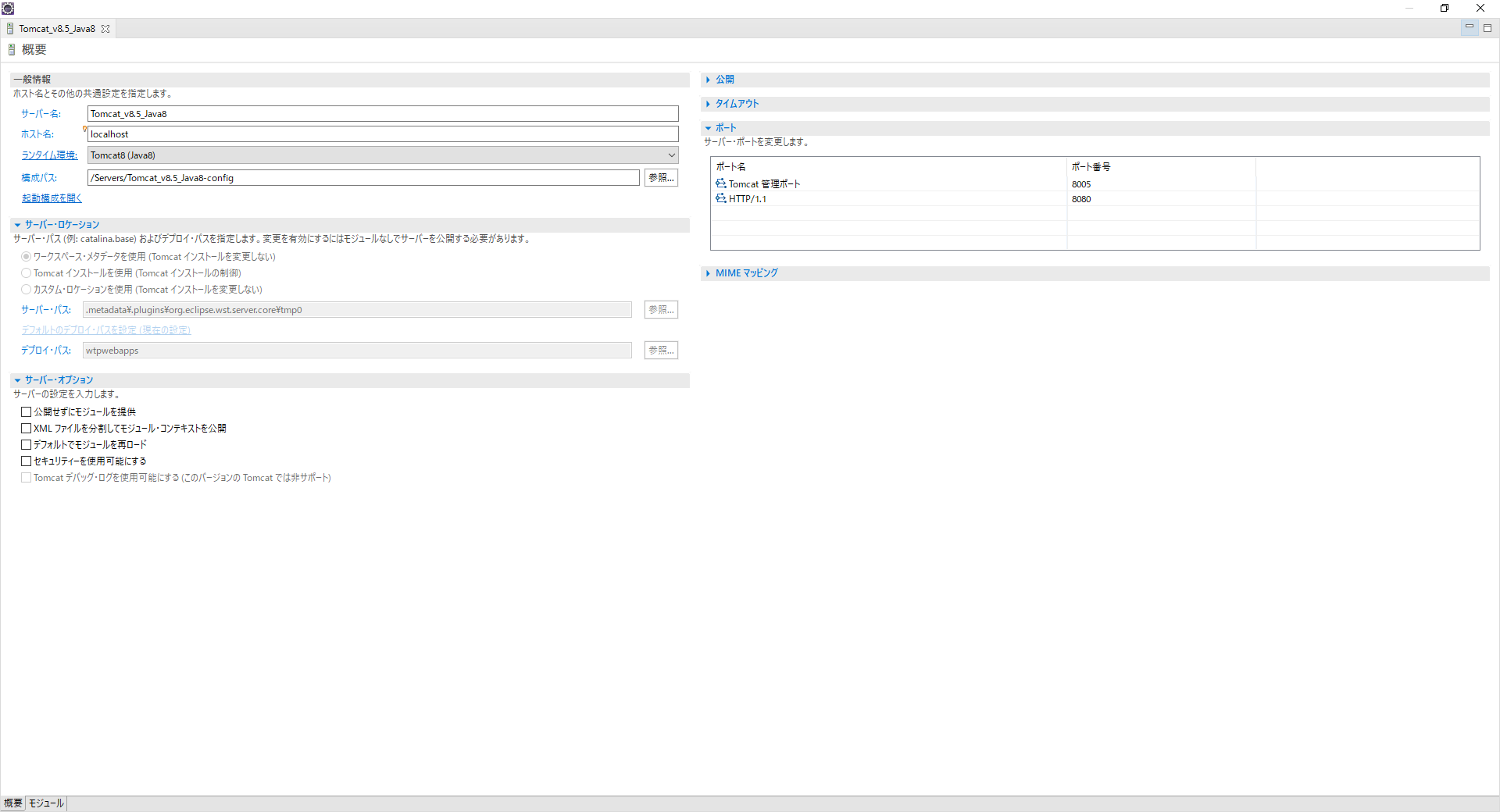Close the Tomcat_v8.5_Java8 editor tab
The width and height of the screenshot is (1500, 812).
105,29
